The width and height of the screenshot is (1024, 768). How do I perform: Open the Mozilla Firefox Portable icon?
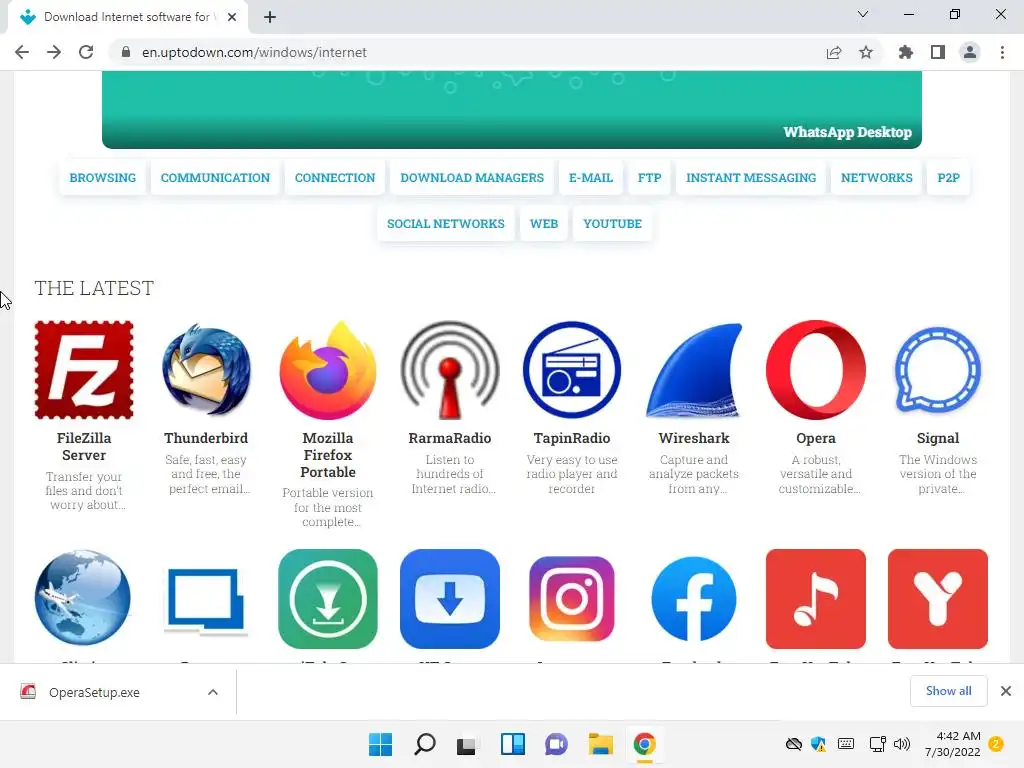click(328, 370)
